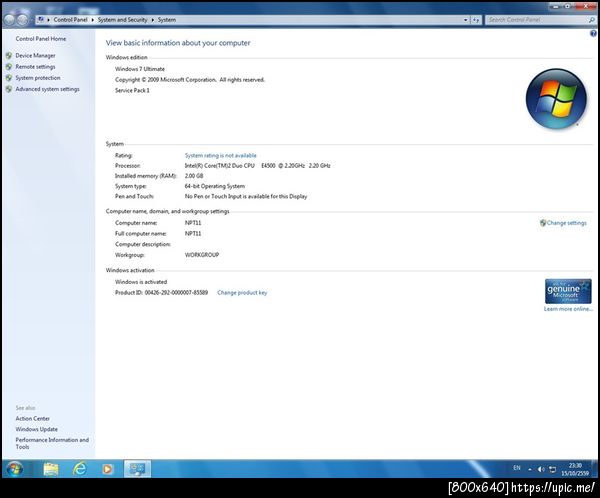This screenshot has height=498, width=600.
Task: Open Windows Explorer from taskbar
Action: tap(51, 469)
